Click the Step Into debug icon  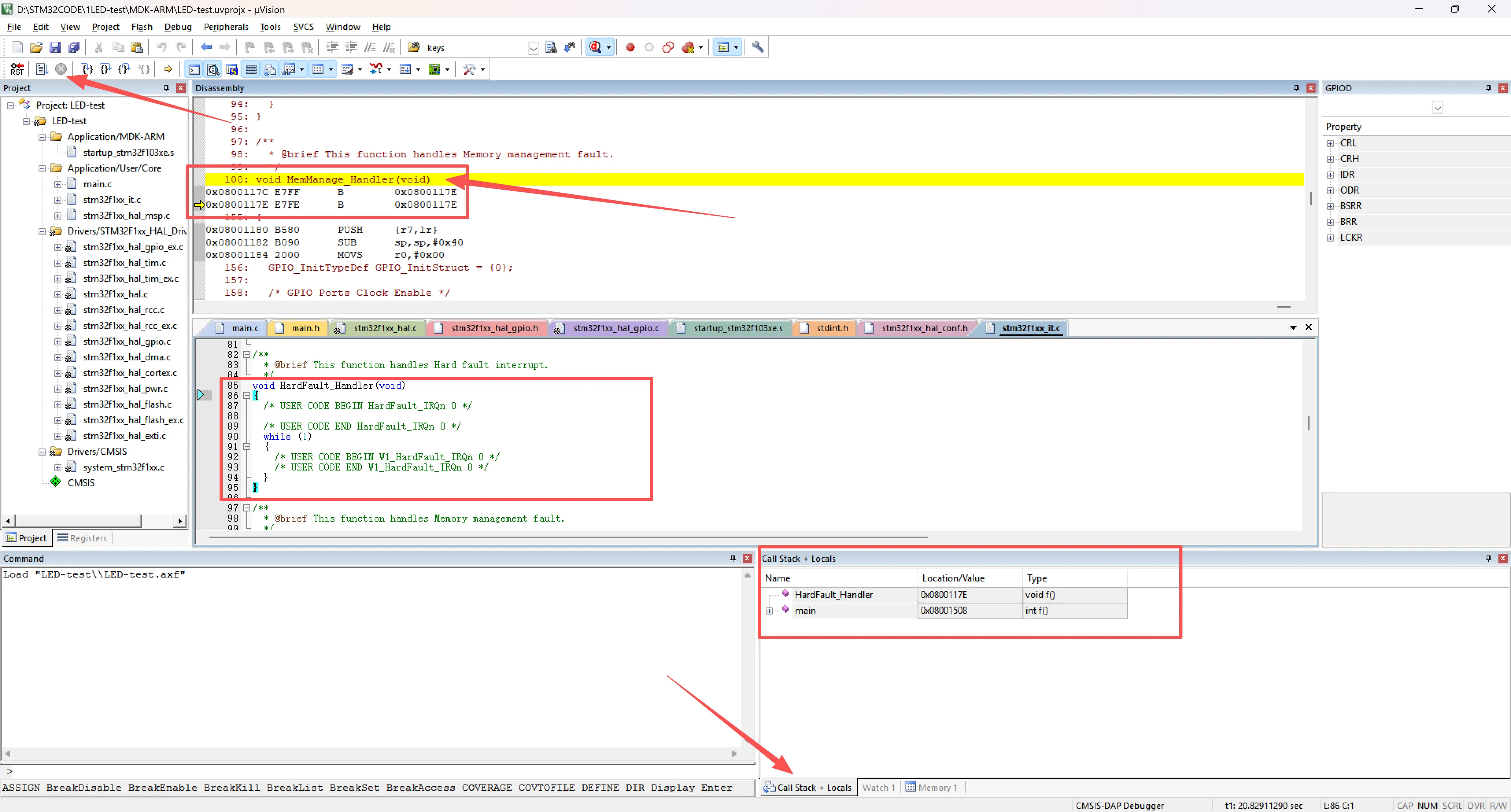[87, 69]
